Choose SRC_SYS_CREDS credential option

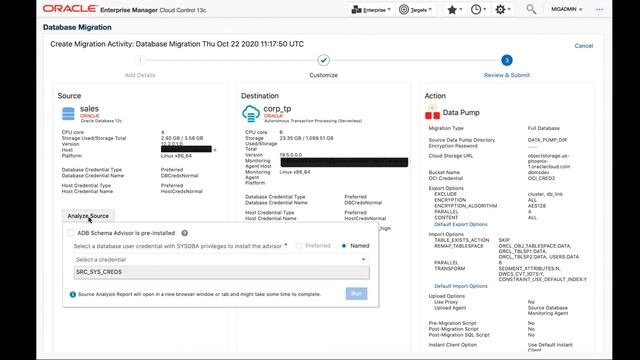pyautogui.click(x=221, y=272)
